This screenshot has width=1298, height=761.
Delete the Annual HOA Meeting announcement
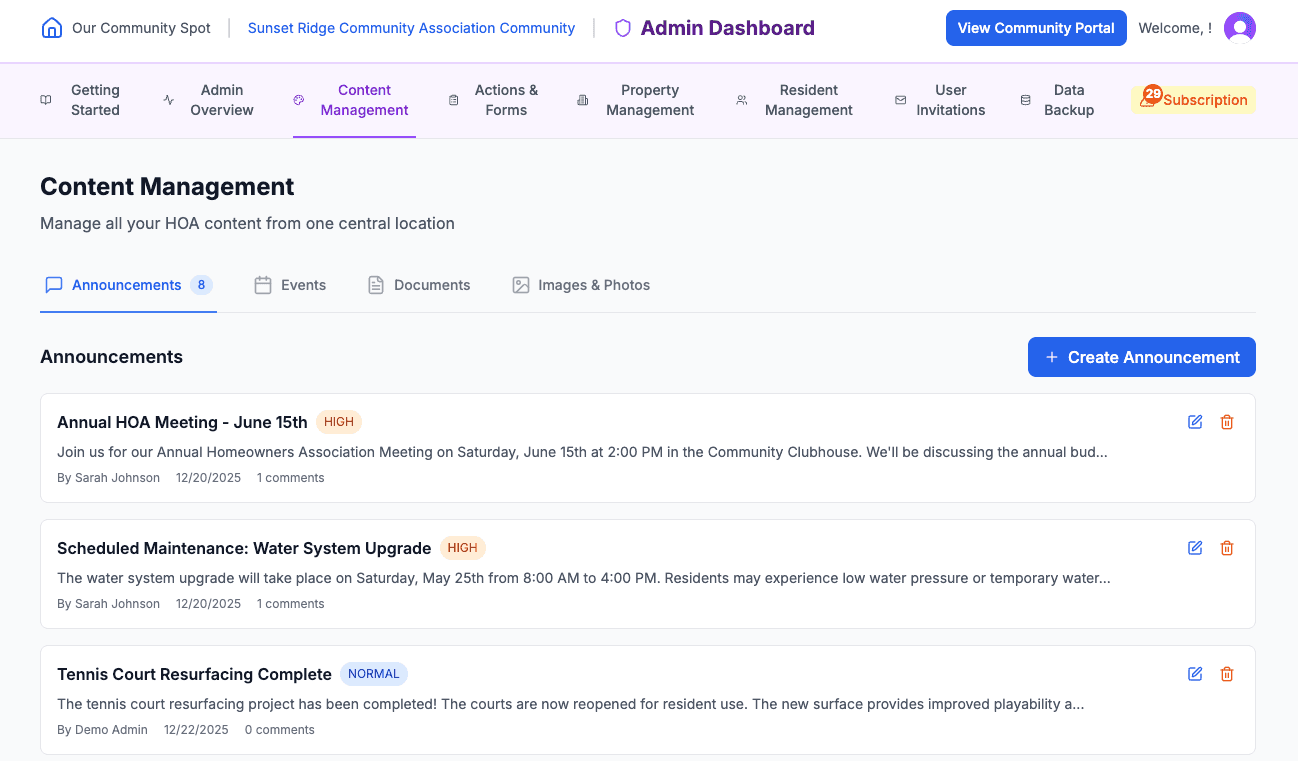pos(1227,421)
